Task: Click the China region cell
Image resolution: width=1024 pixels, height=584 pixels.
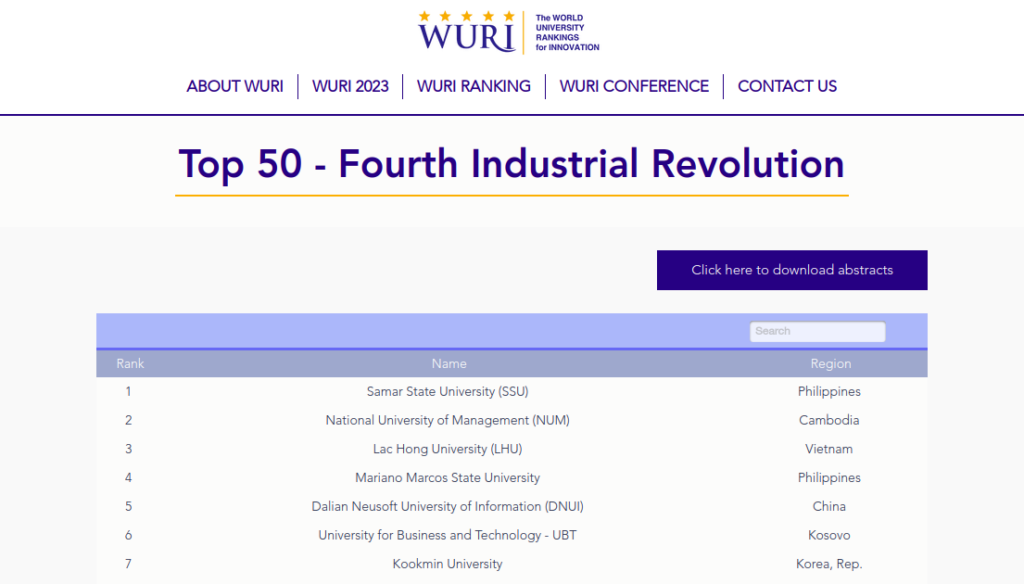Action: point(829,506)
